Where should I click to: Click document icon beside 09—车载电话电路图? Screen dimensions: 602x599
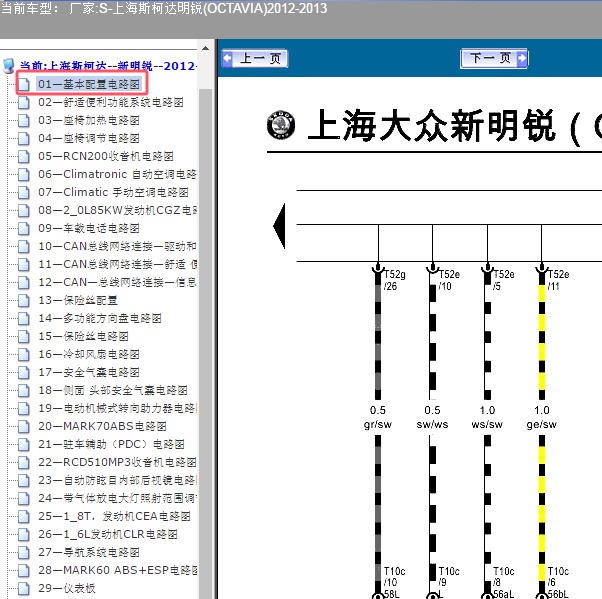click(24, 228)
